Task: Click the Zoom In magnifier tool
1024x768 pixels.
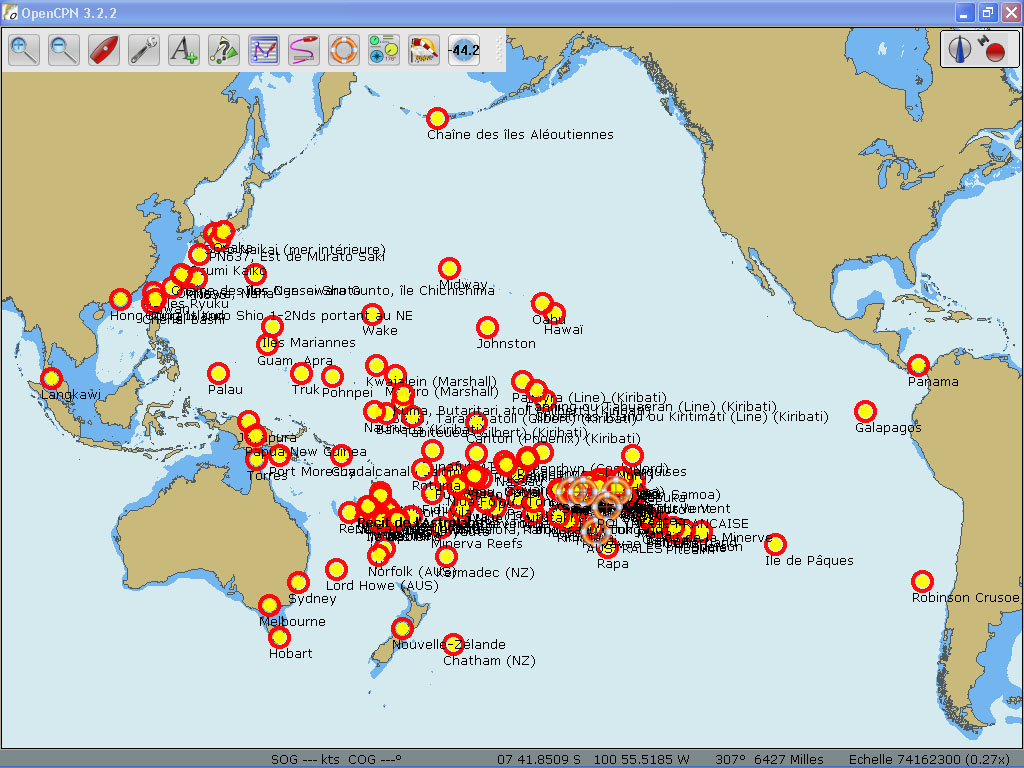Action: (24, 49)
